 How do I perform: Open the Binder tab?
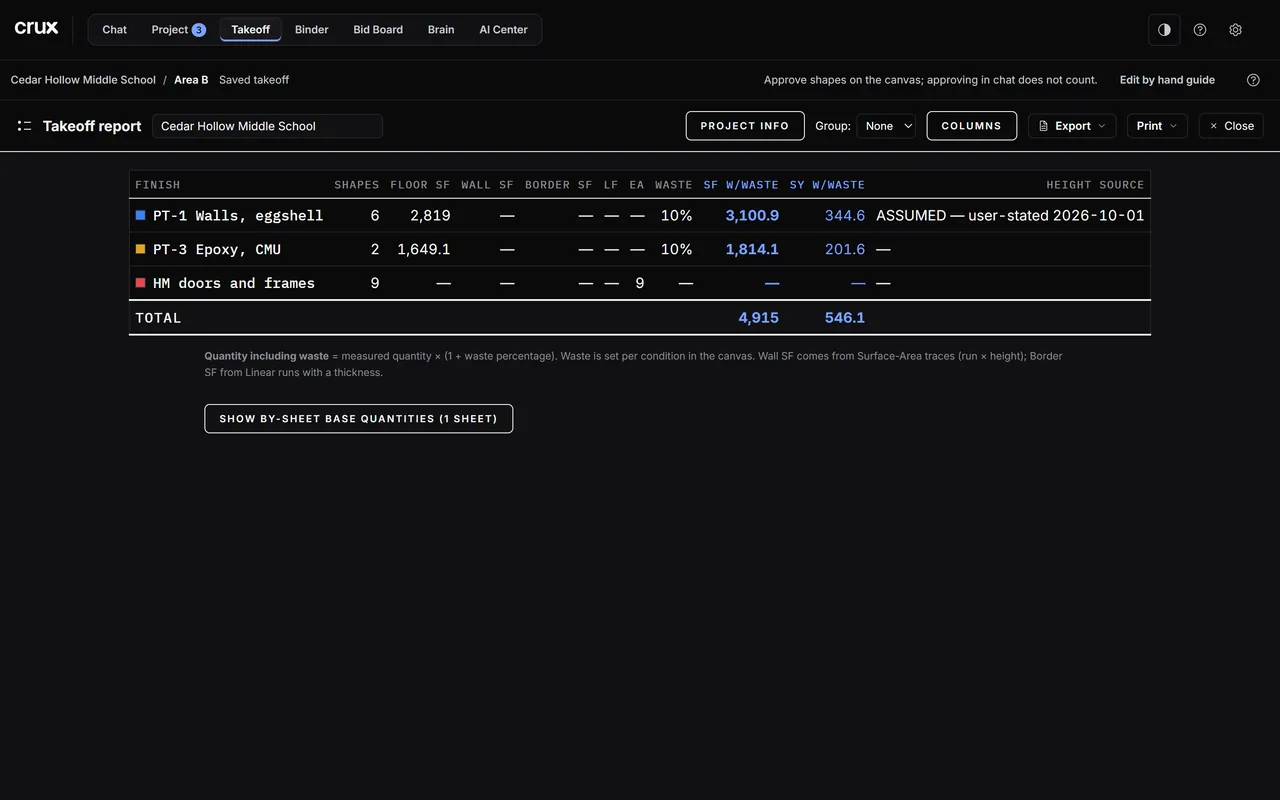[311, 30]
